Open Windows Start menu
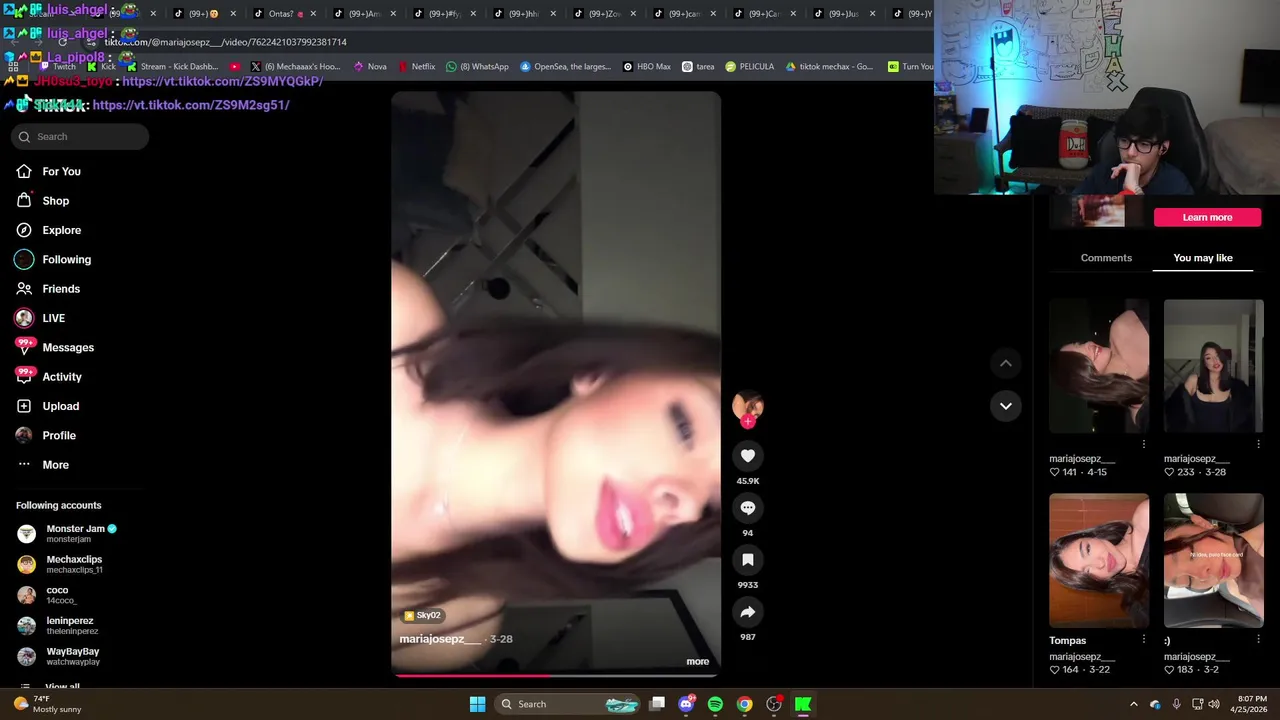Screen dimensions: 1280x720 point(477,704)
